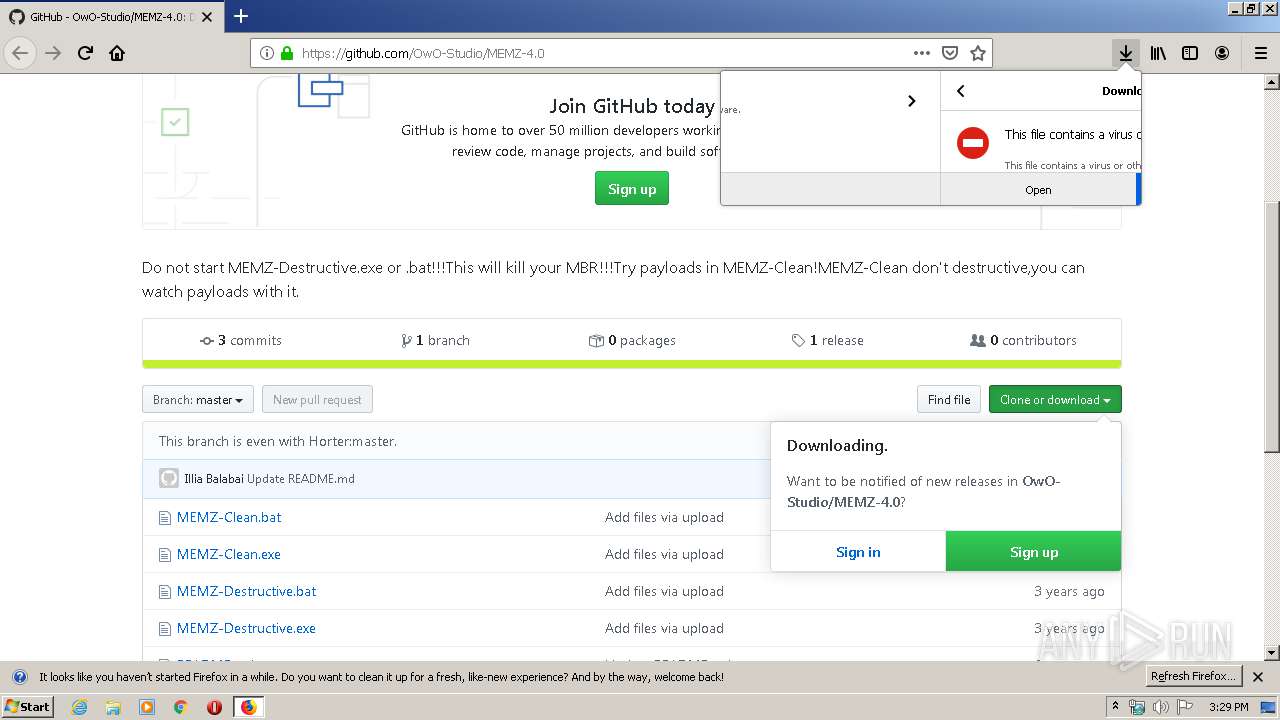Reload the current page

[85, 53]
